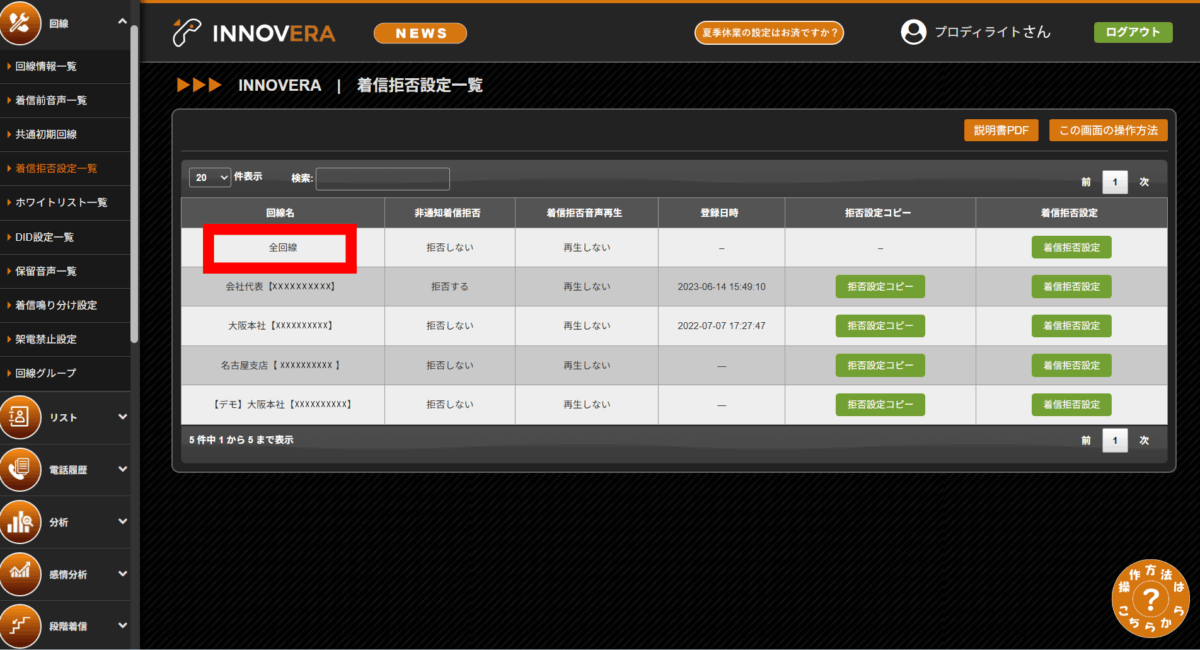Screen dimensions: 1200x650
Task: Focus the 検索 search input field
Action: click(x=383, y=178)
